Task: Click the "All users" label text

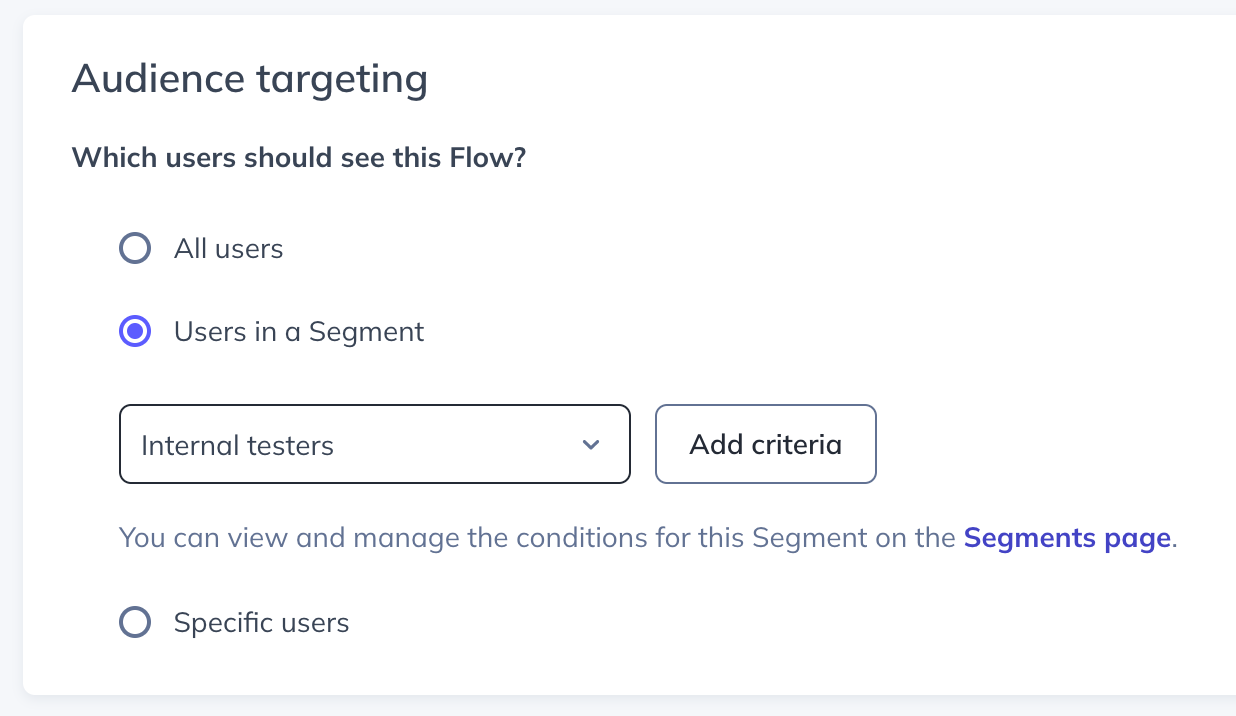Action: (228, 248)
